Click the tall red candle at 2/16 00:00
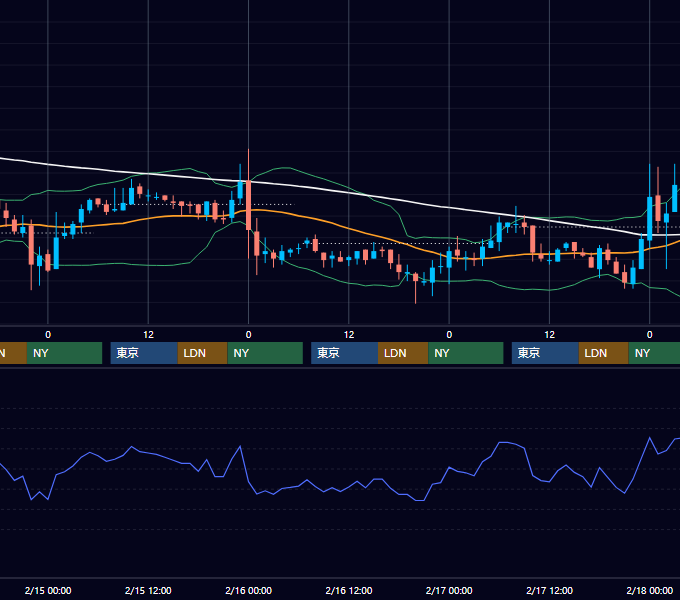The width and height of the screenshot is (680, 600). (x=248, y=205)
